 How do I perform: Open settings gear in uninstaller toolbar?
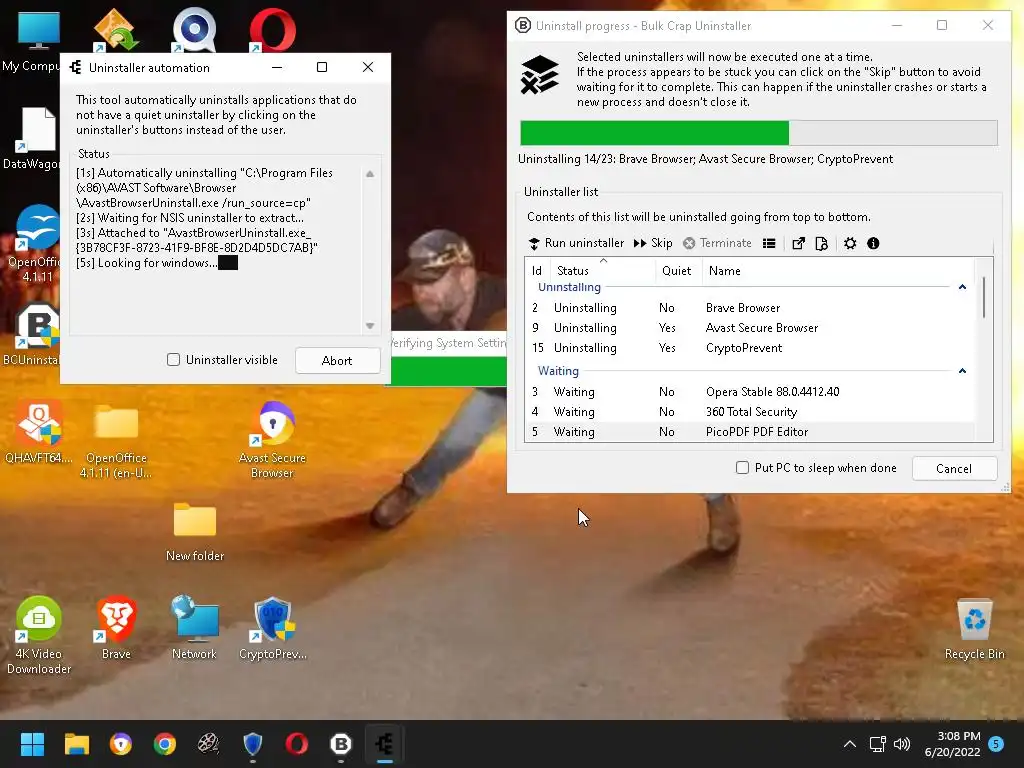[x=850, y=244]
